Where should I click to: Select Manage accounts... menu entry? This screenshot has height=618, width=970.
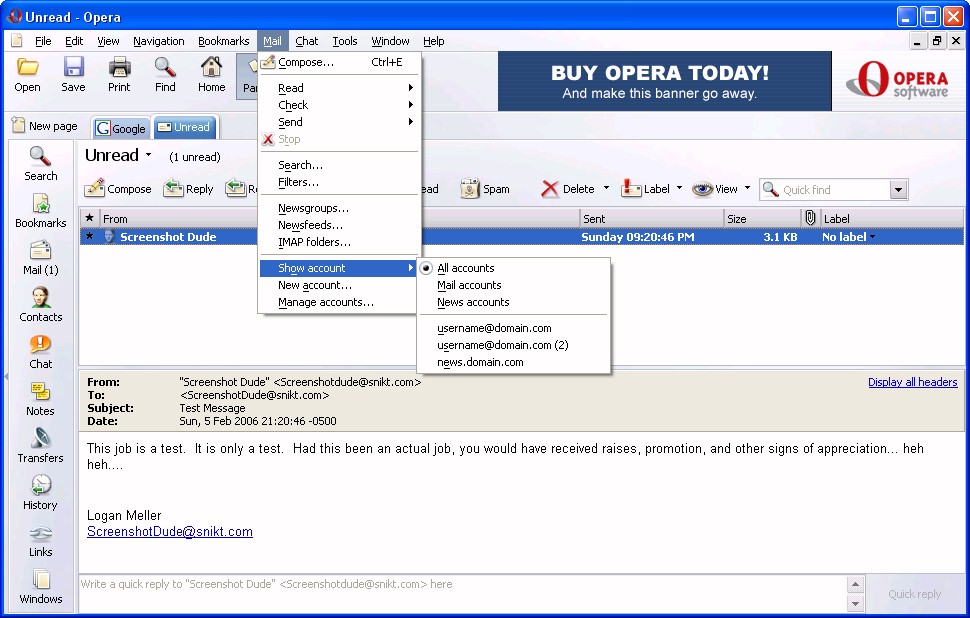click(325, 302)
